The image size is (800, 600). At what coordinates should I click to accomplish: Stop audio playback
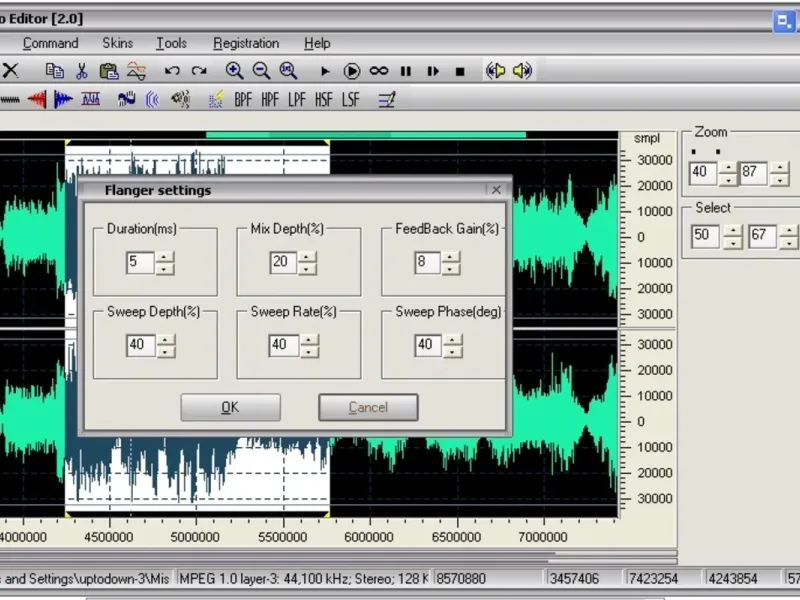point(460,71)
